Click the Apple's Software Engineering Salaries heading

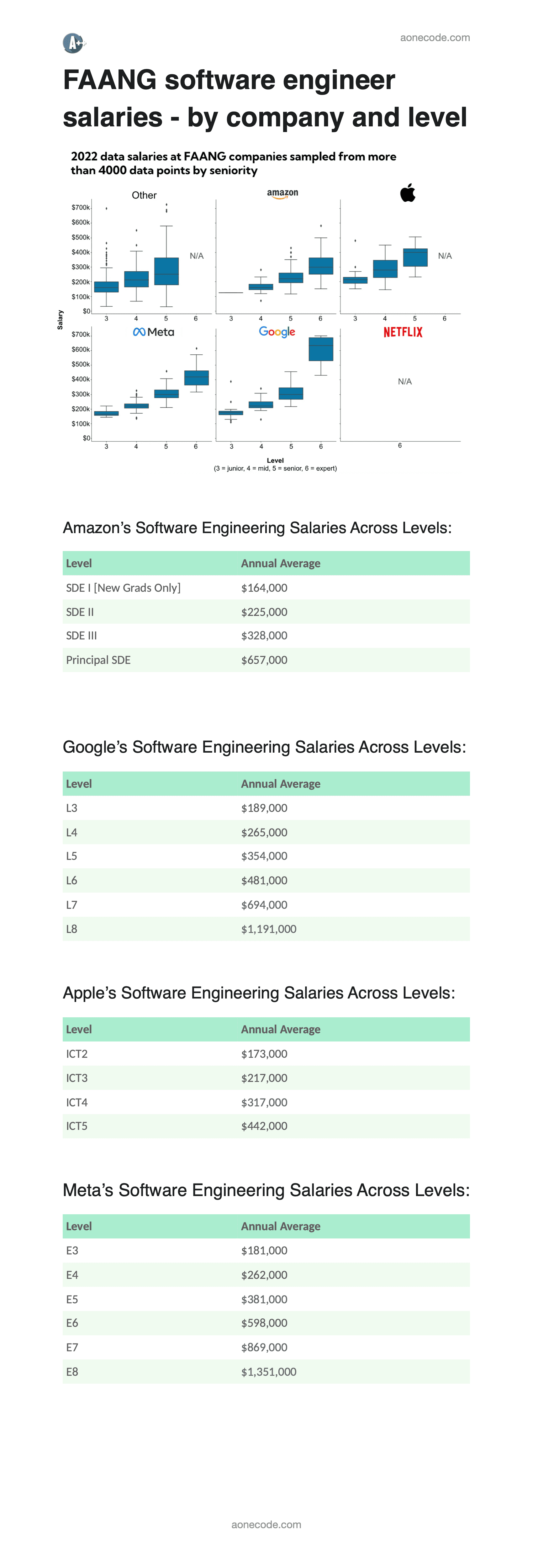[259, 993]
